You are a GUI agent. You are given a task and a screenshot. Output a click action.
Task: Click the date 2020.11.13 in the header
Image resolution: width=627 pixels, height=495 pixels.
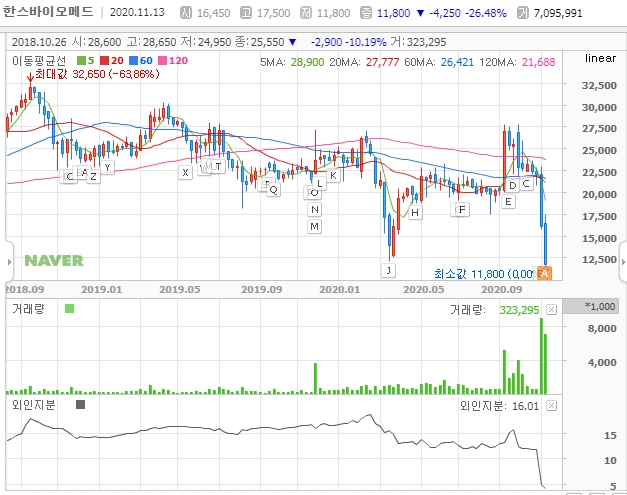pos(137,12)
